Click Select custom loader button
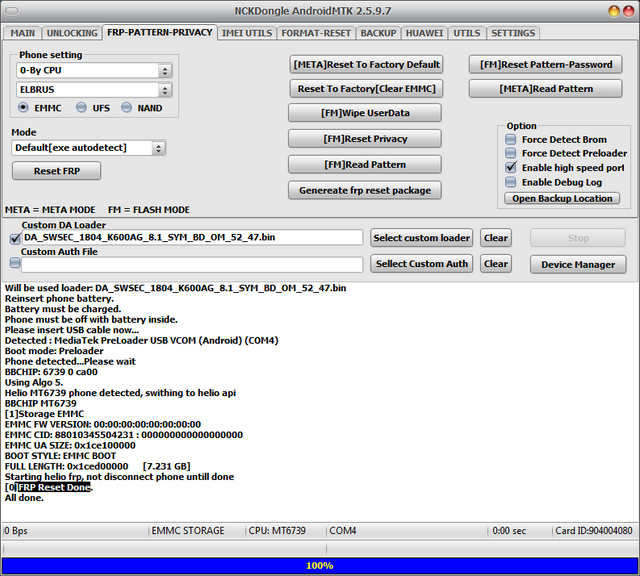This screenshot has height=576, width=640. pos(422,238)
